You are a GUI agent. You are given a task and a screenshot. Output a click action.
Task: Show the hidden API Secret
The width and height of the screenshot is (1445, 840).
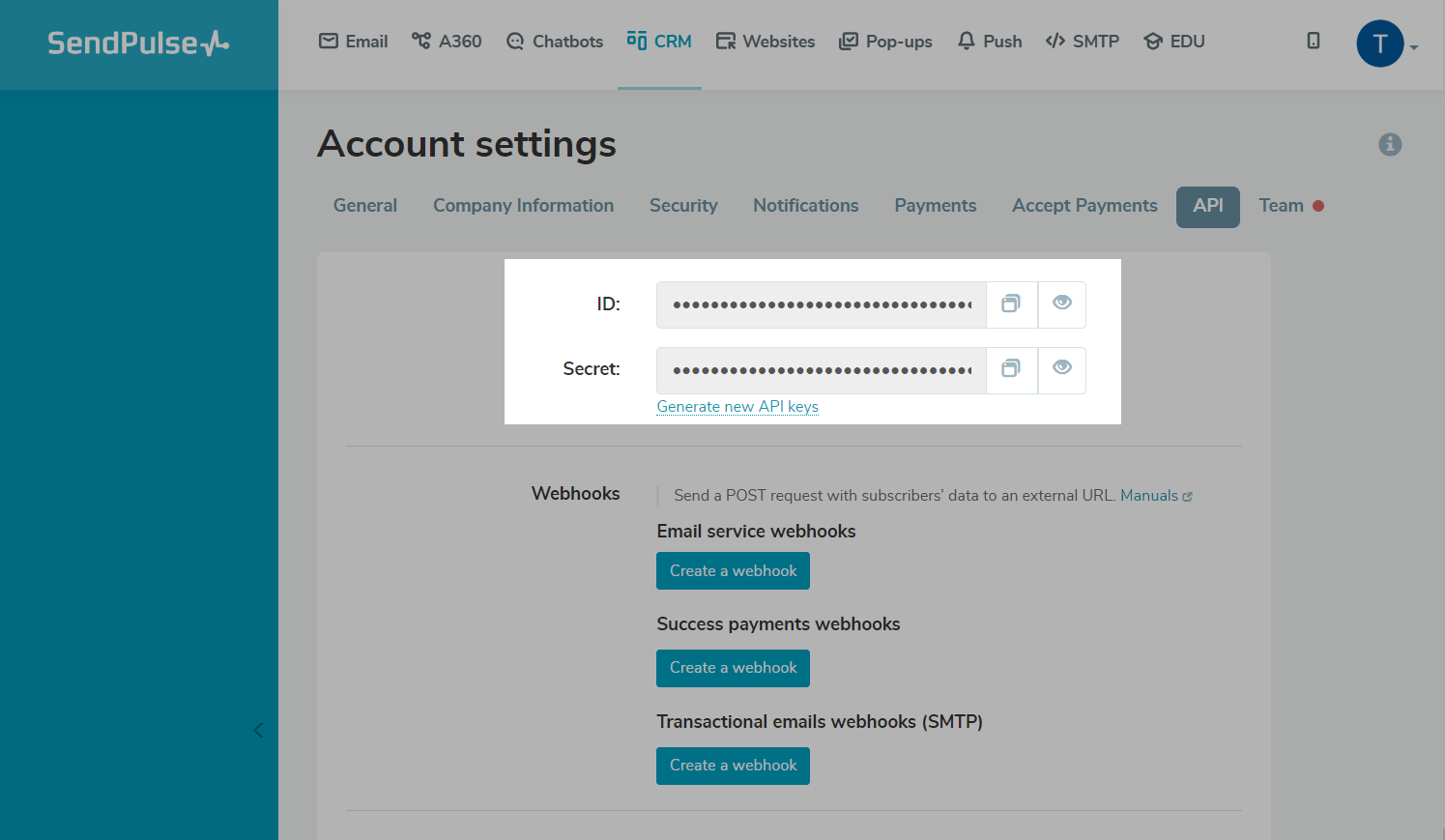[1062, 369]
